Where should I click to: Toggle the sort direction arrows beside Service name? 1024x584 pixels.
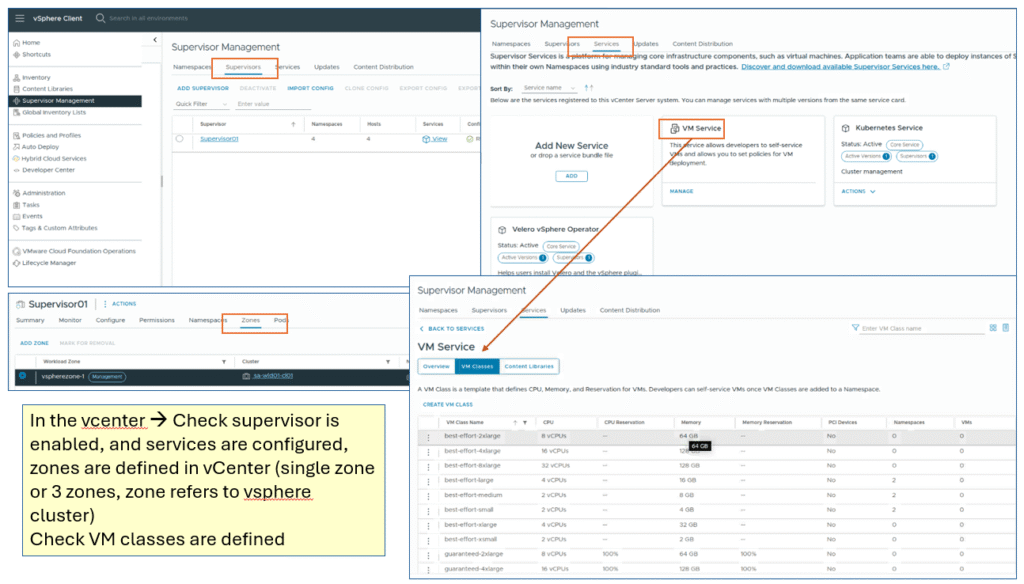click(589, 88)
